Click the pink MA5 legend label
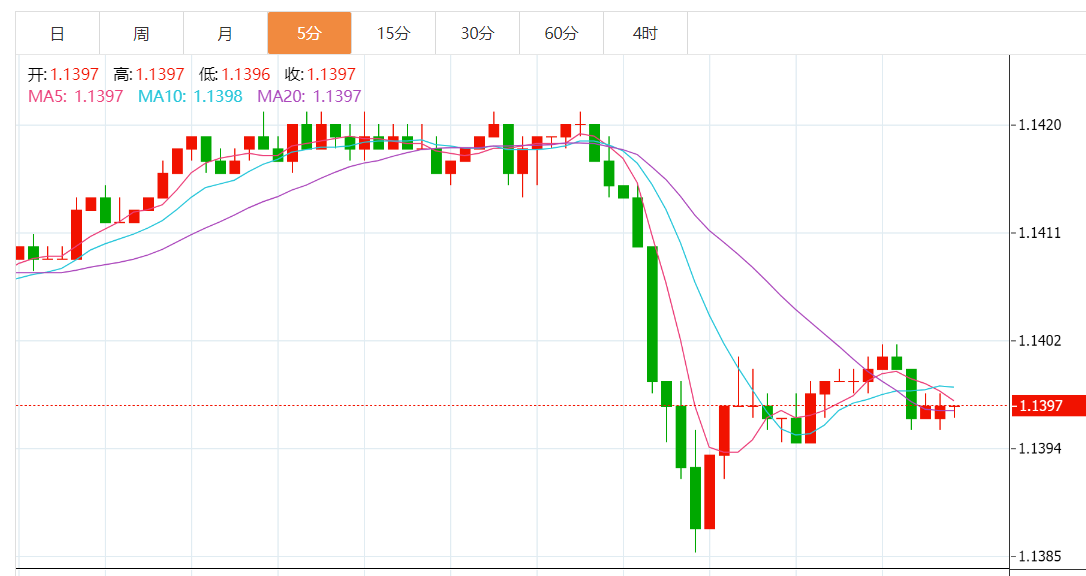1086x576 pixels. [x=75, y=96]
